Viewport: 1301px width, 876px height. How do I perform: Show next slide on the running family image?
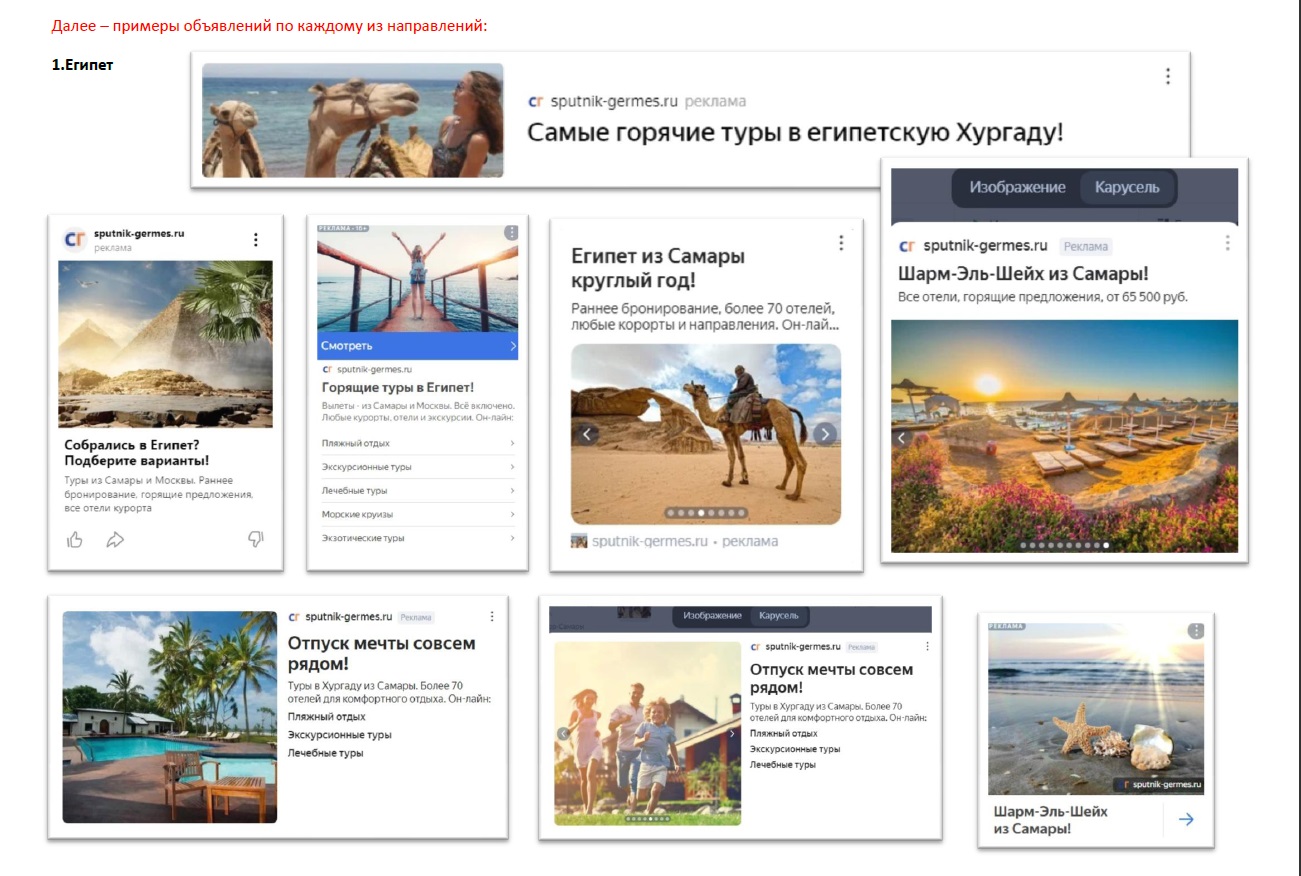[732, 734]
